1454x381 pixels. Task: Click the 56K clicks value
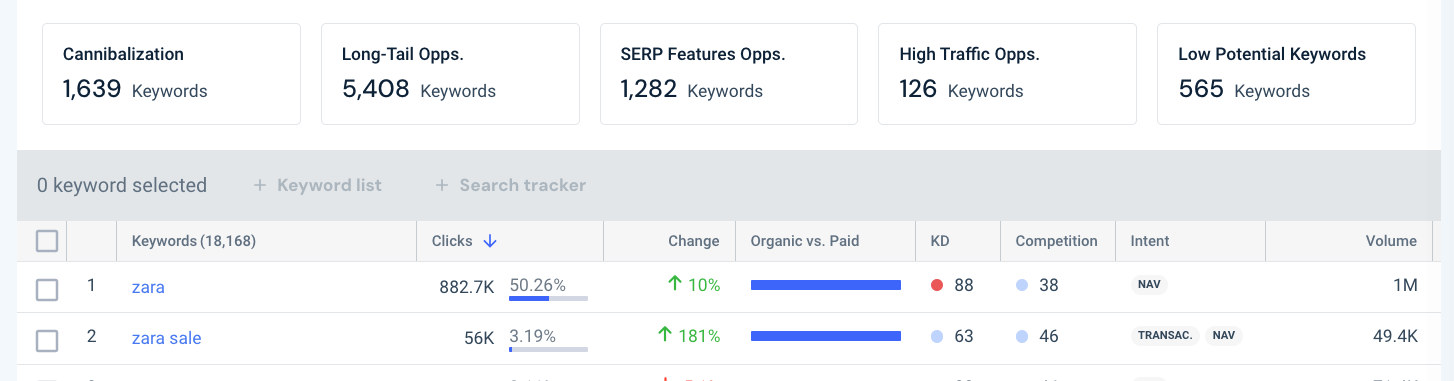[x=479, y=338]
